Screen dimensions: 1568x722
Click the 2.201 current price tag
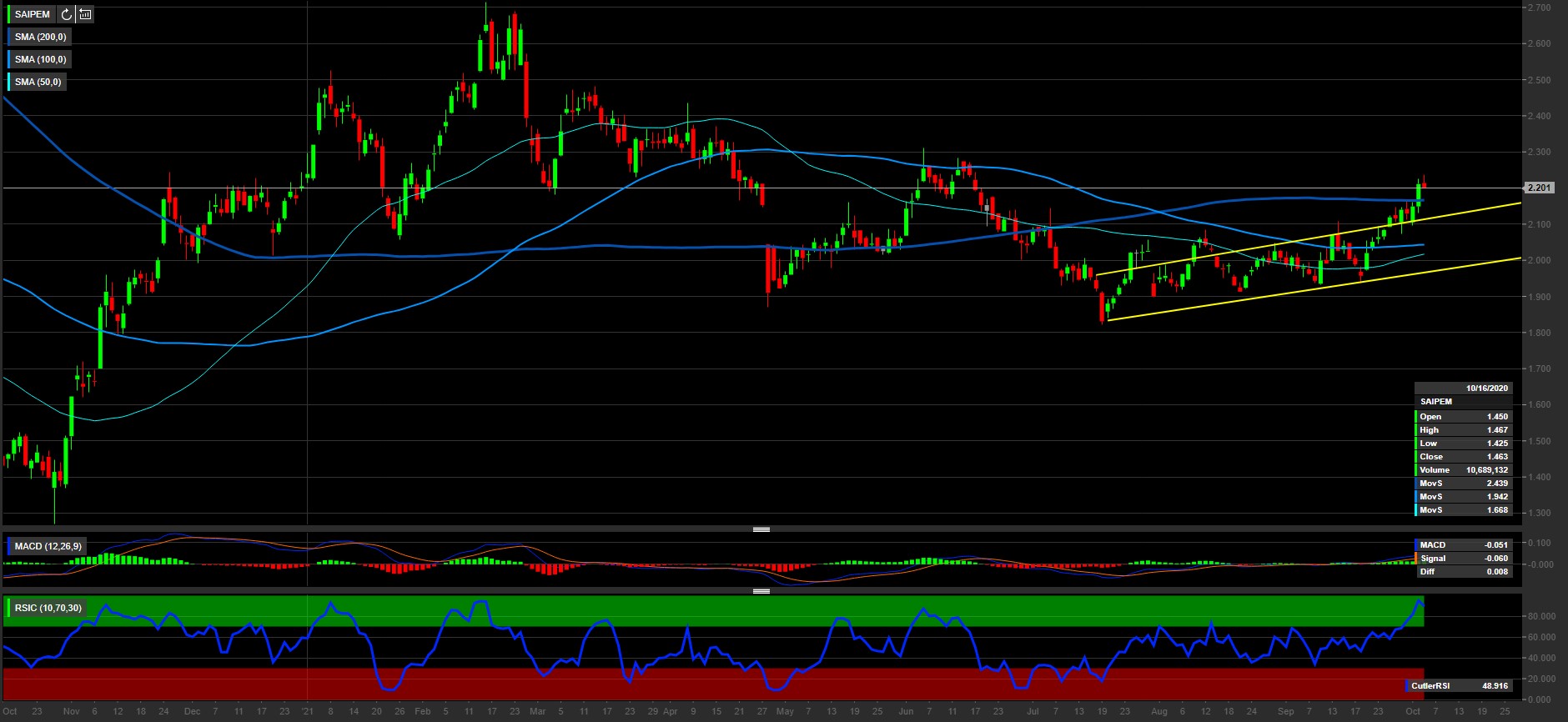coord(1539,188)
